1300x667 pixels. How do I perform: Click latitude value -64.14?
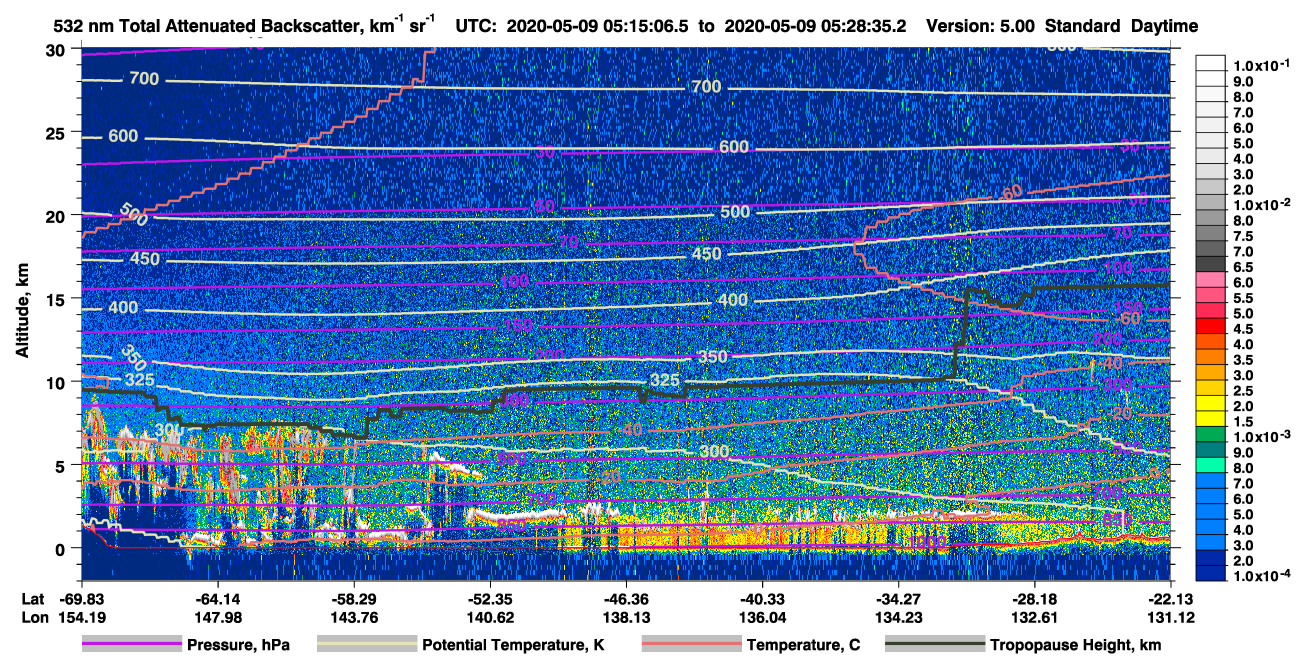217,599
